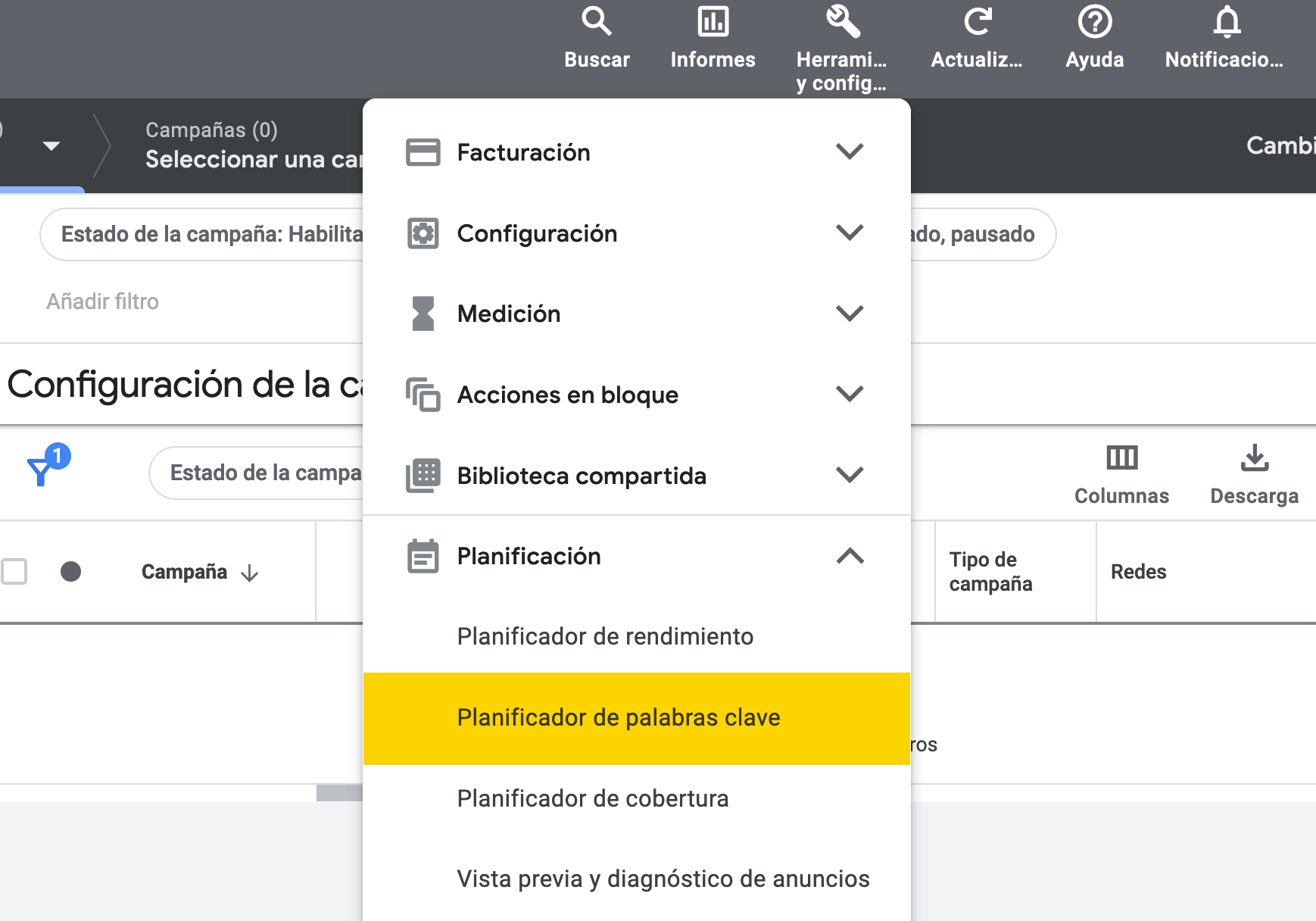Click the Buscar search icon
This screenshot has width=1316, height=921.
(597, 23)
